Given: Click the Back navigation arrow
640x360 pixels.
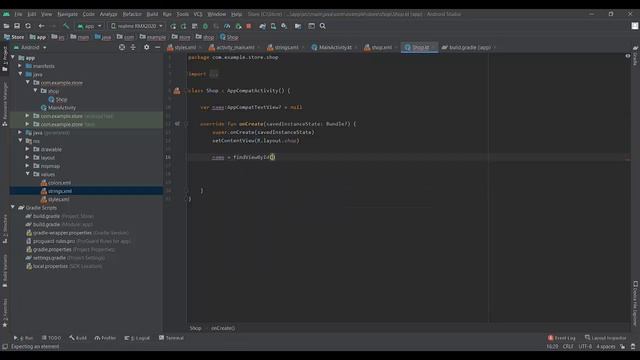Looking at the screenshot, I should pos(41,26).
